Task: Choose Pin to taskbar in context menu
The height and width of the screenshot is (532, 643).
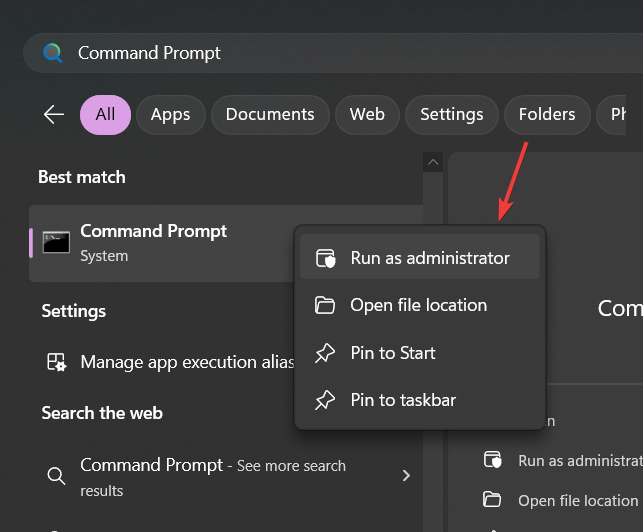Action: coord(403,400)
